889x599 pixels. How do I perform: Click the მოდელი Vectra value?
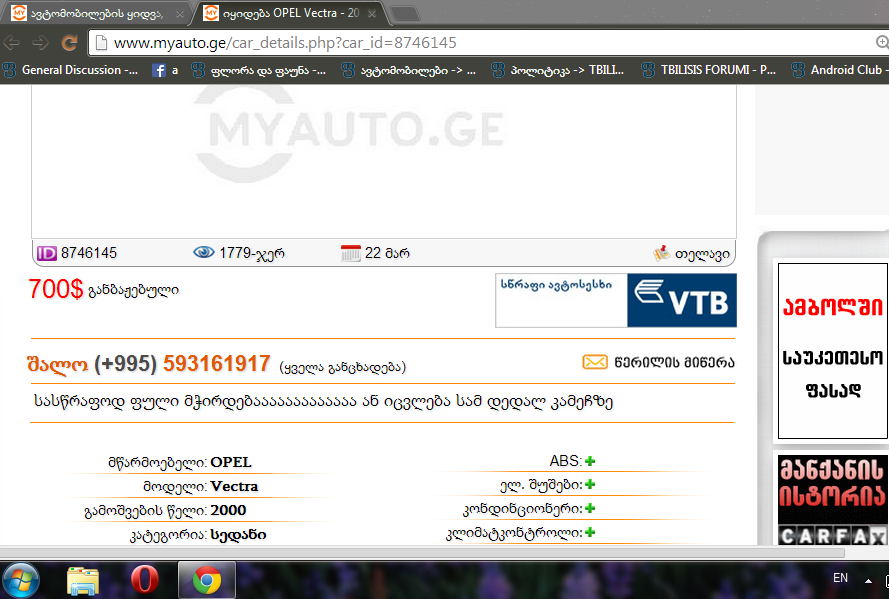pos(234,486)
